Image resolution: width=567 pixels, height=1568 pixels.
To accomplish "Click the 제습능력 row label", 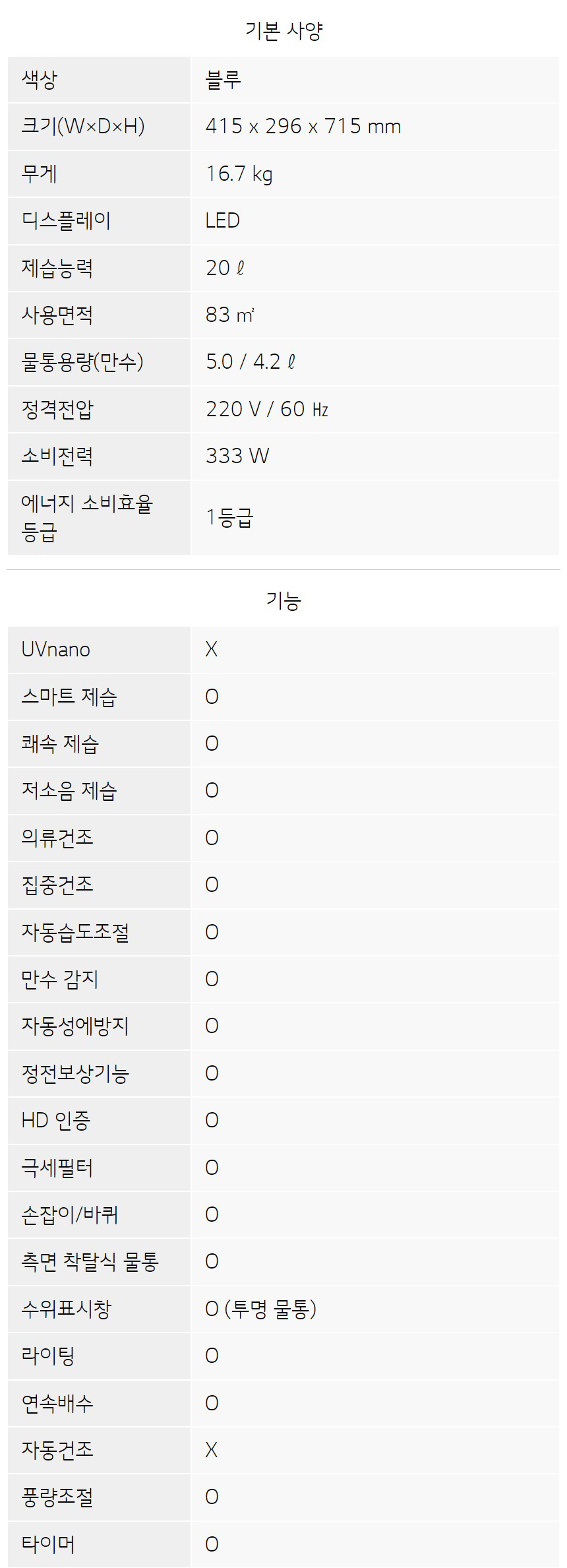I will pyautogui.click(x=57, y=268).
